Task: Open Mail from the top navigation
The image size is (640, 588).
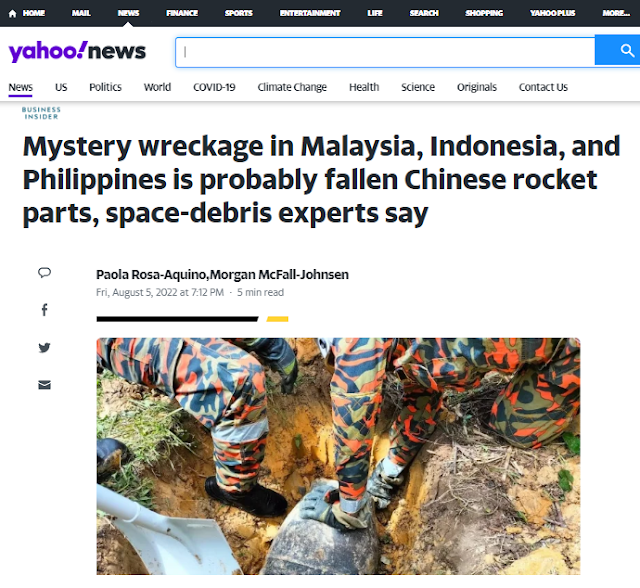Action: tap(81, 13)
